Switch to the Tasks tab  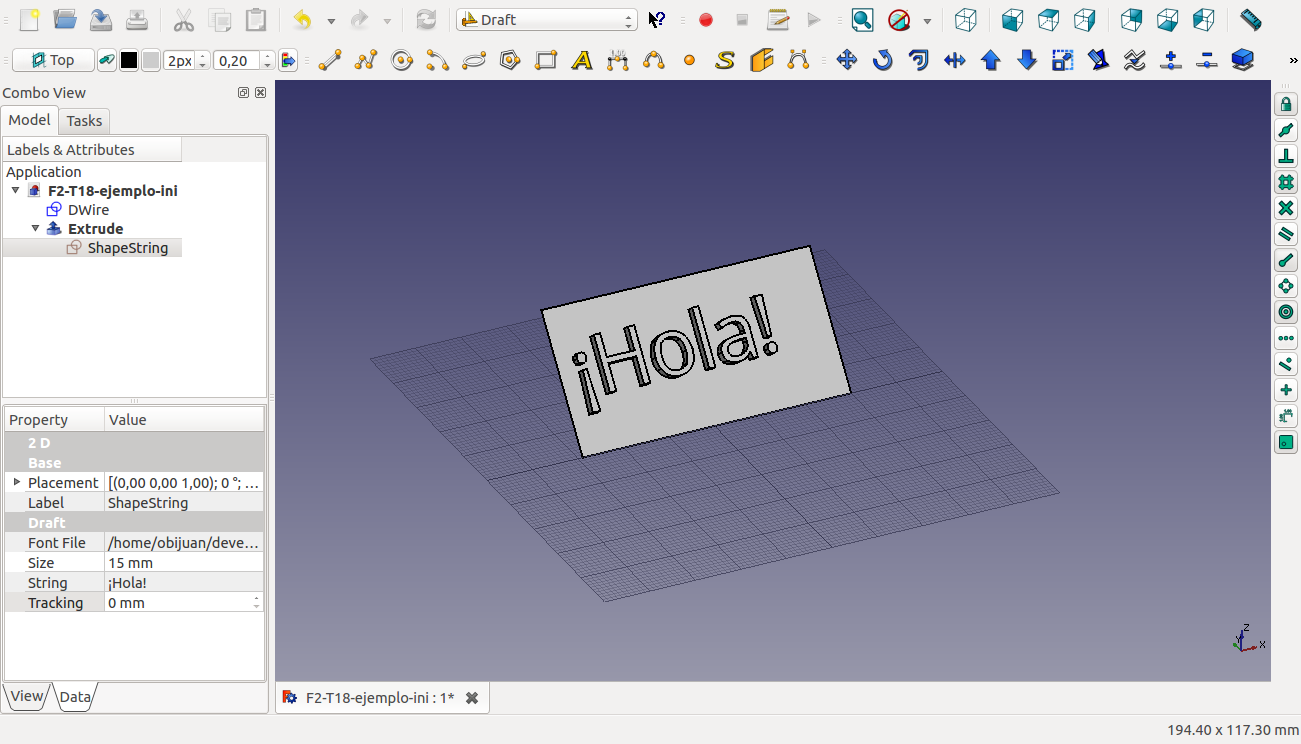(x=84, y=121)
